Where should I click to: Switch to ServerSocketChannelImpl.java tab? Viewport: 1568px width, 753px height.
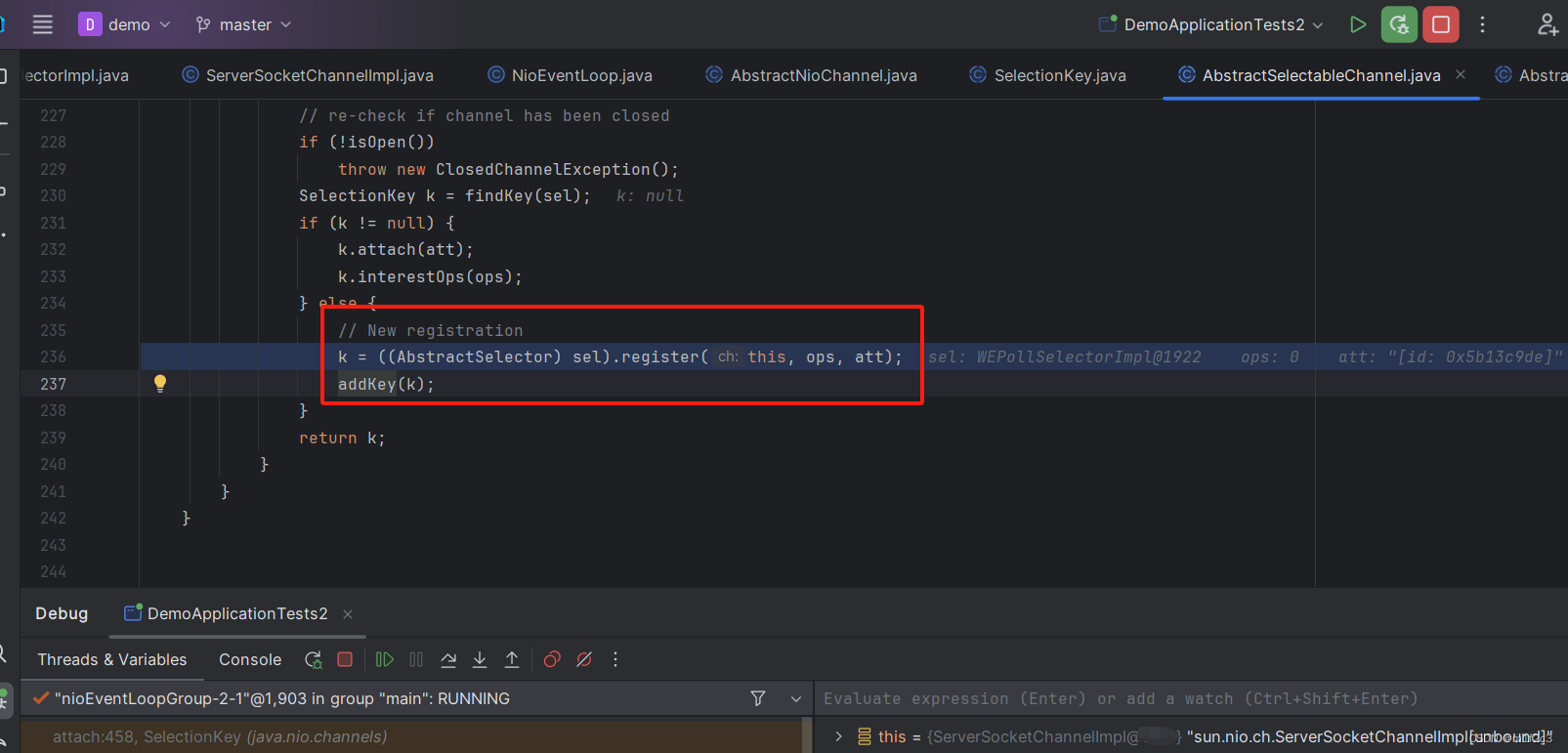coord(308,75)
